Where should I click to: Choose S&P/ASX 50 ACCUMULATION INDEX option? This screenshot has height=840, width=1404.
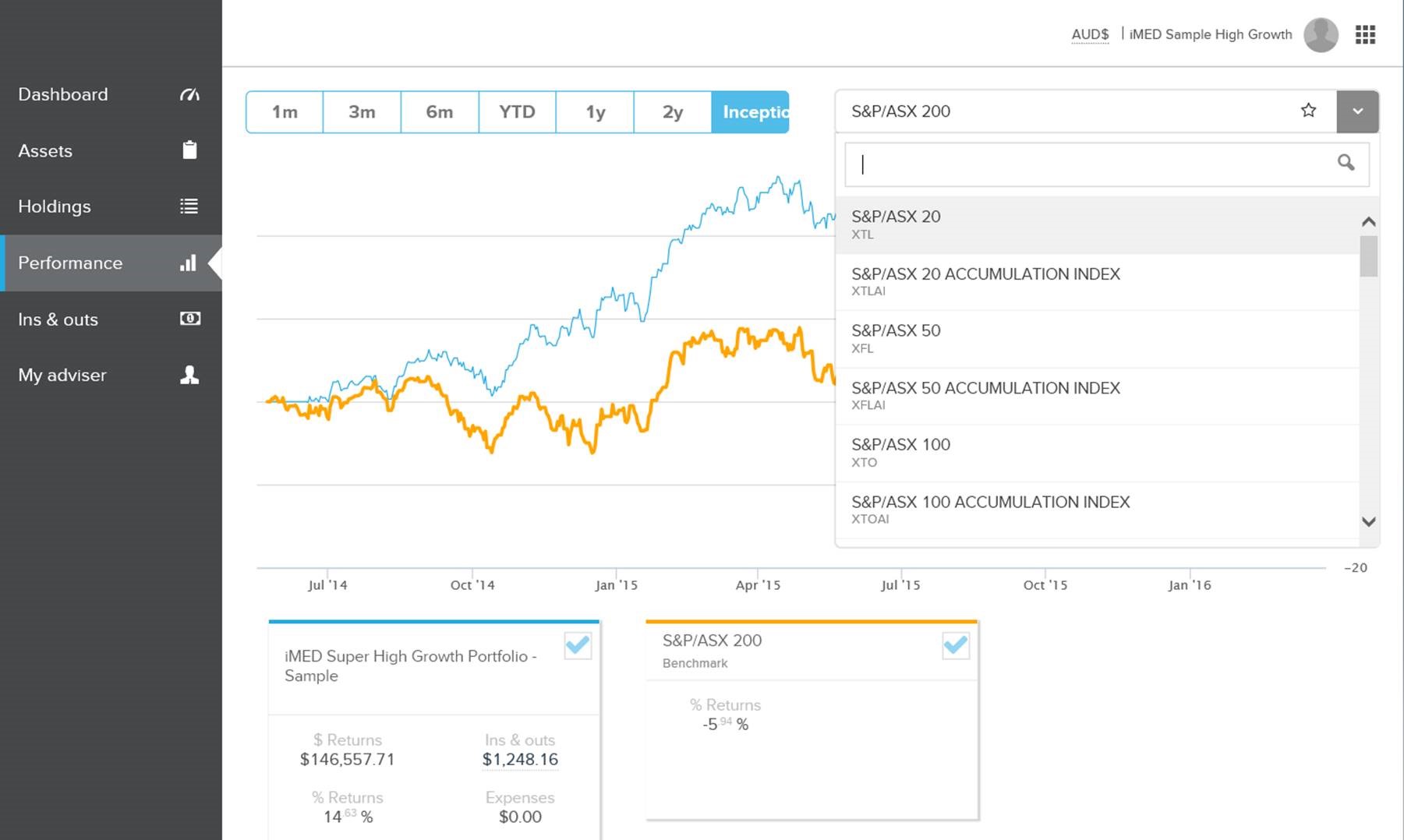click(1097, 396)
